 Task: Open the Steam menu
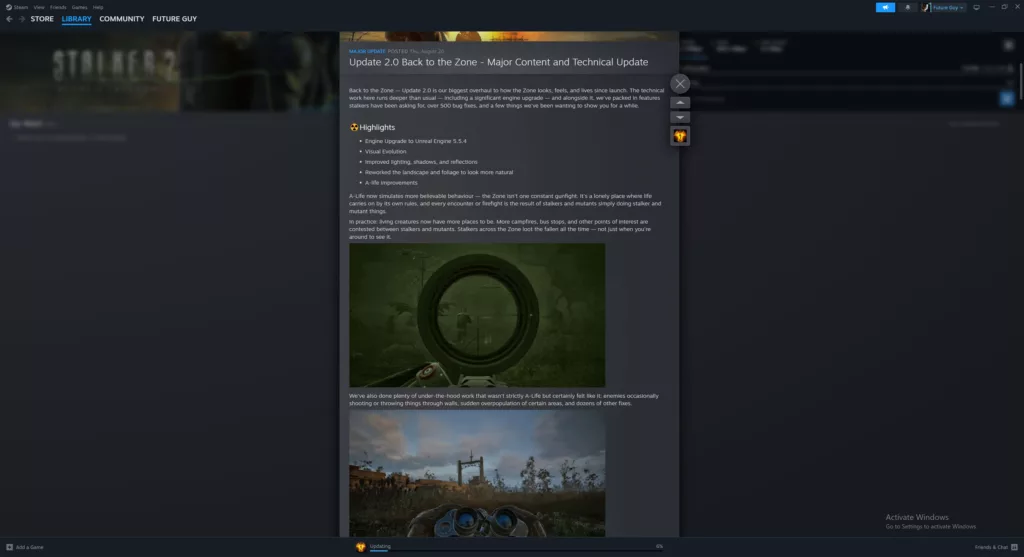click(x=17, y=7)
